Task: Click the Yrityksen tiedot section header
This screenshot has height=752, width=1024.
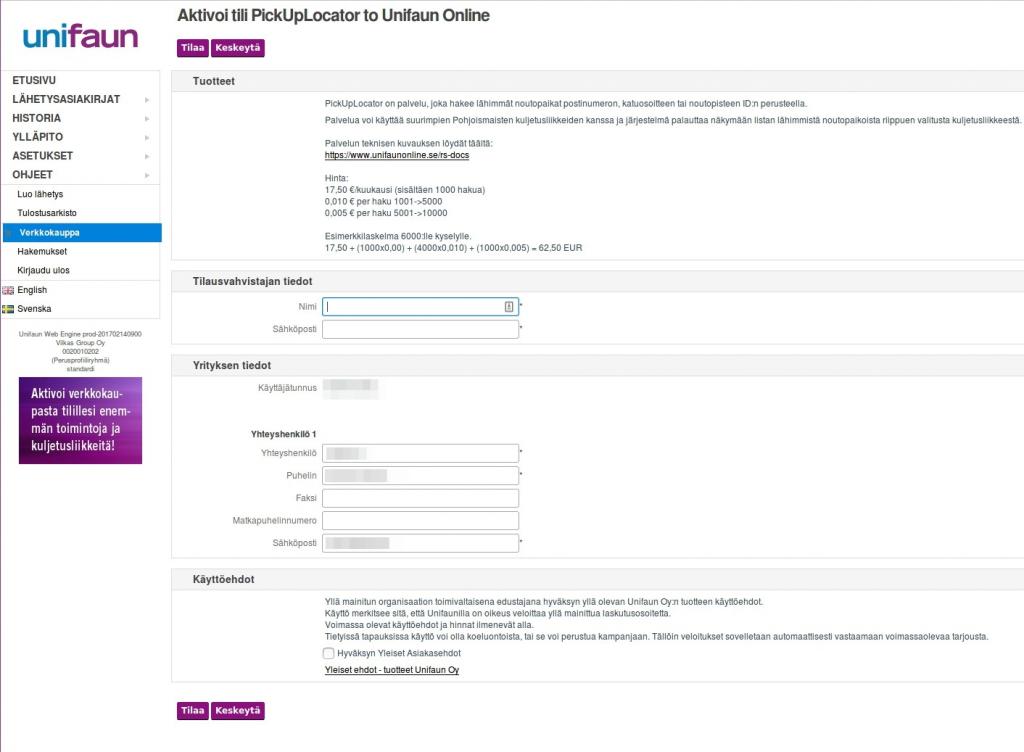Action: [x=232, y=366]
